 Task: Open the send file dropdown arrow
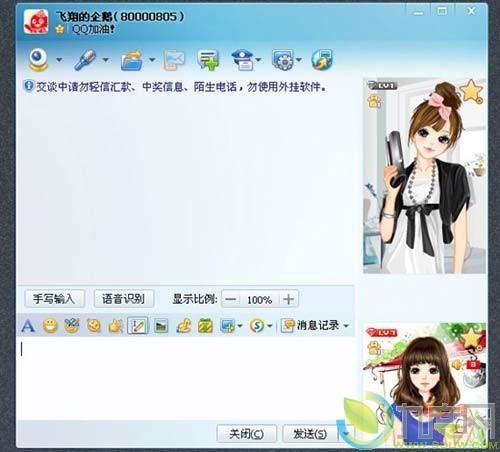(x=152, y=60)
